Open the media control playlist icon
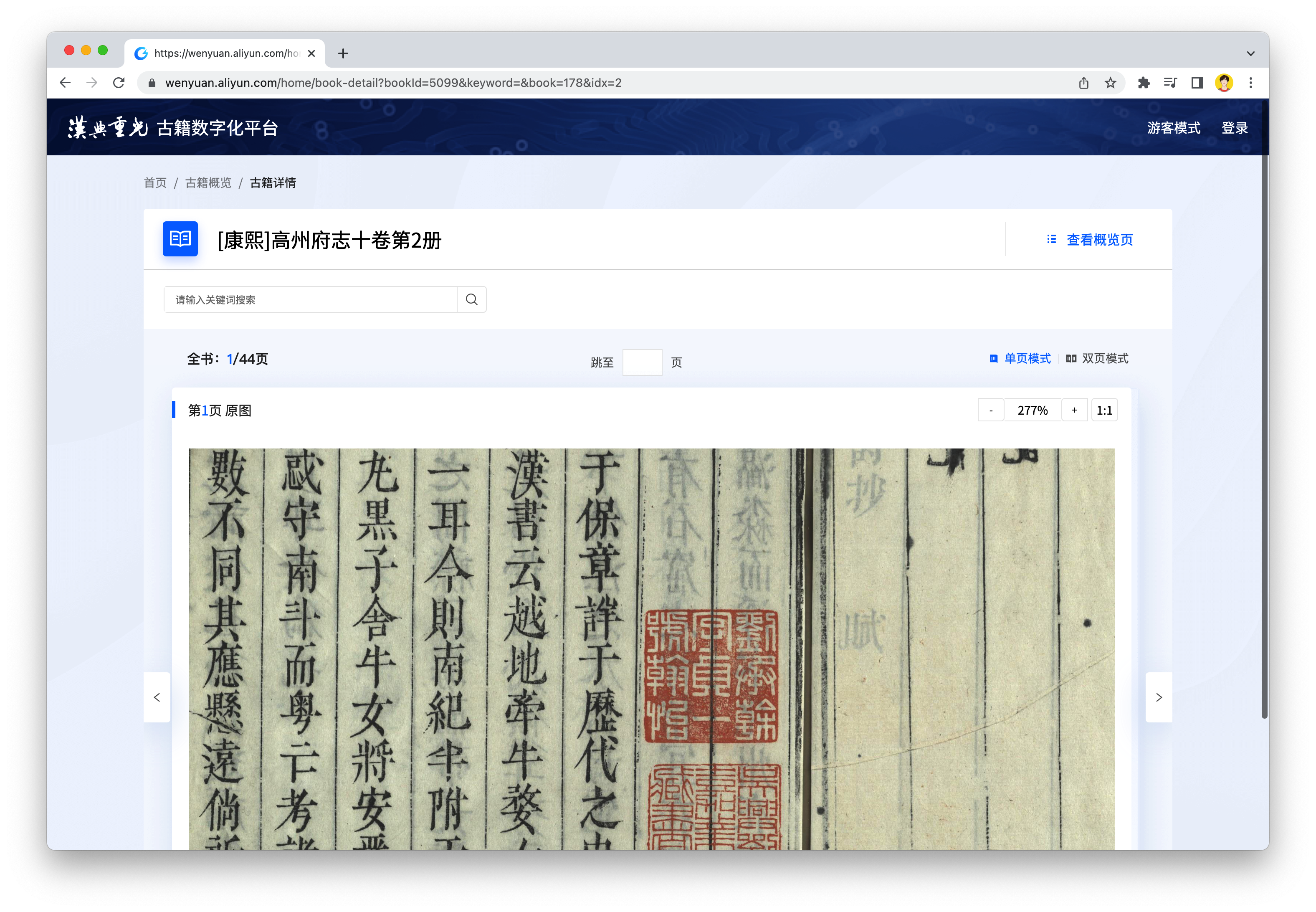 pos(1170,83)
